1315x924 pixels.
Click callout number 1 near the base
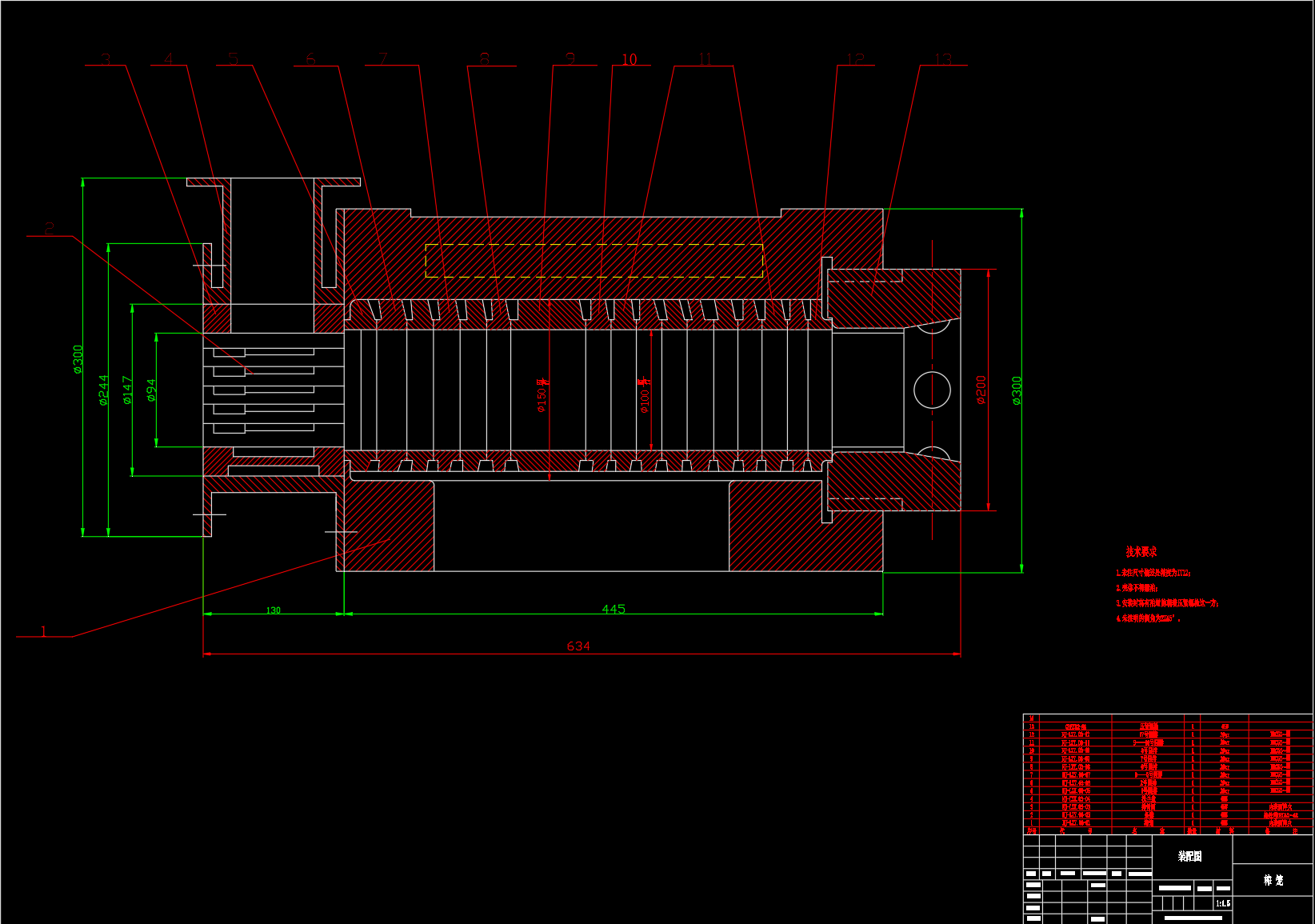pyautogui.click(x=44, y=631)
